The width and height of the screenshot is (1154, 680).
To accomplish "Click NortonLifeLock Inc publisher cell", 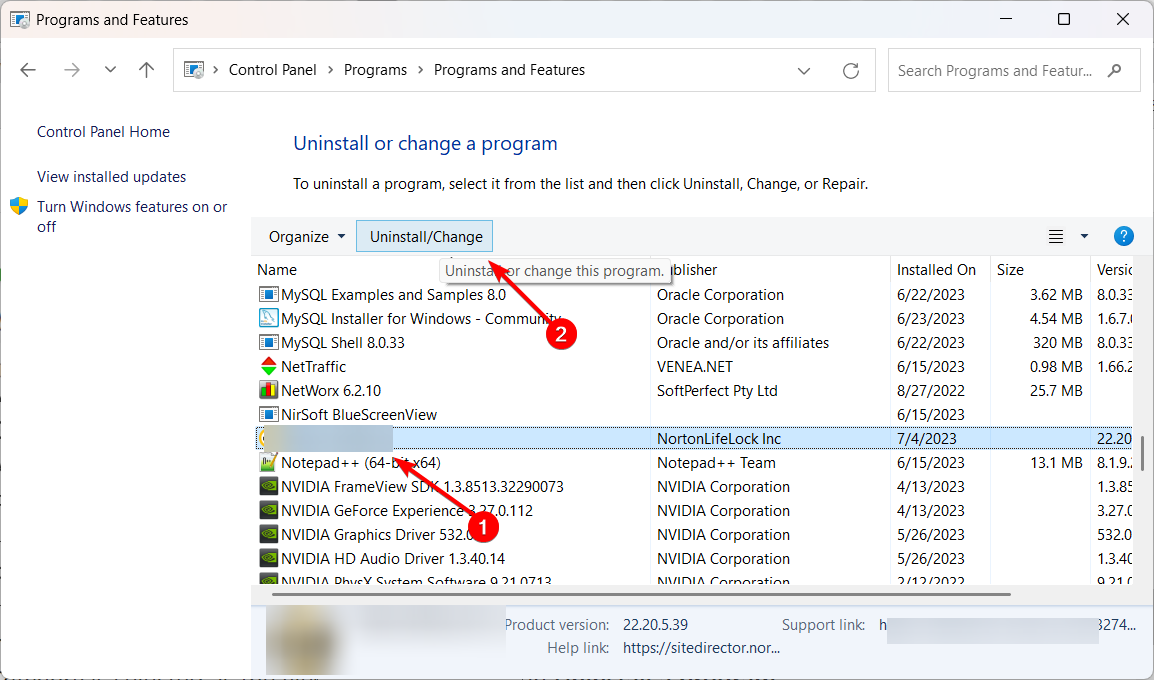I will point(718,439).
